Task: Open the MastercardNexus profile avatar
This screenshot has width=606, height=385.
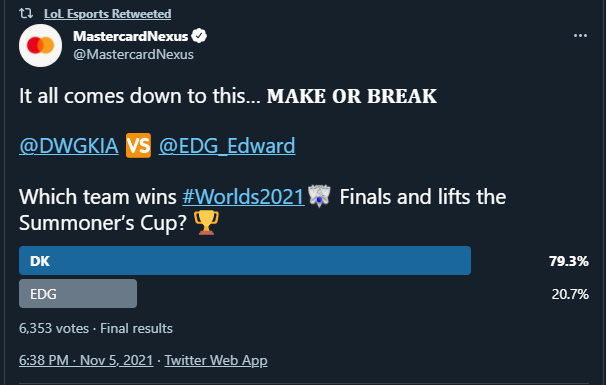Action: pos(41,46)
